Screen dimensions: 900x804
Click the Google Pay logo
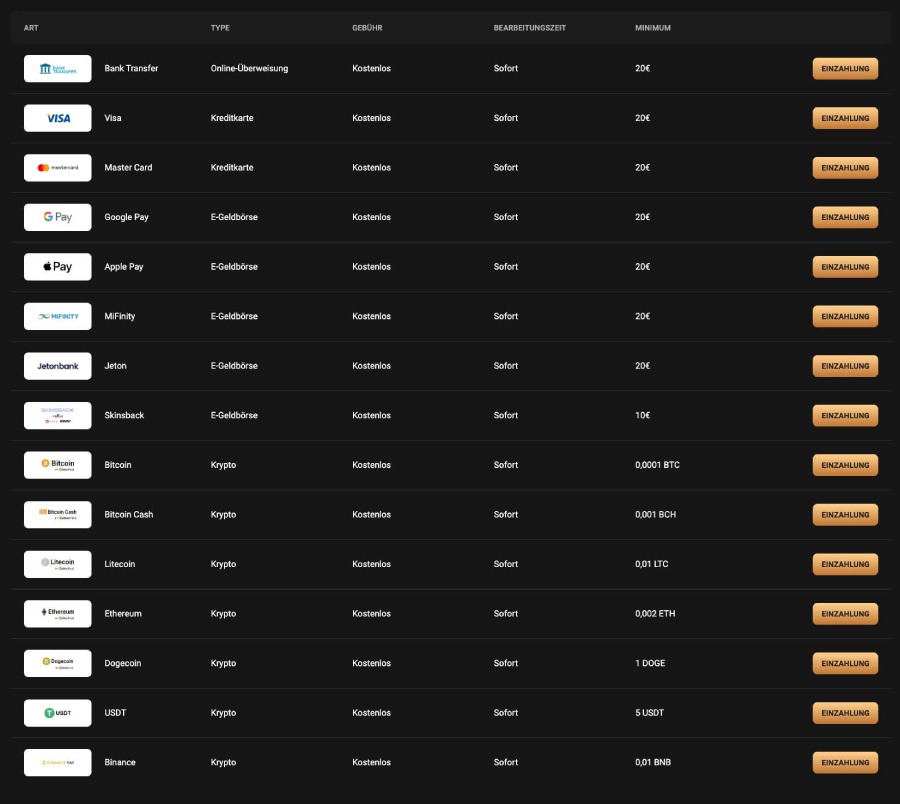57,217
